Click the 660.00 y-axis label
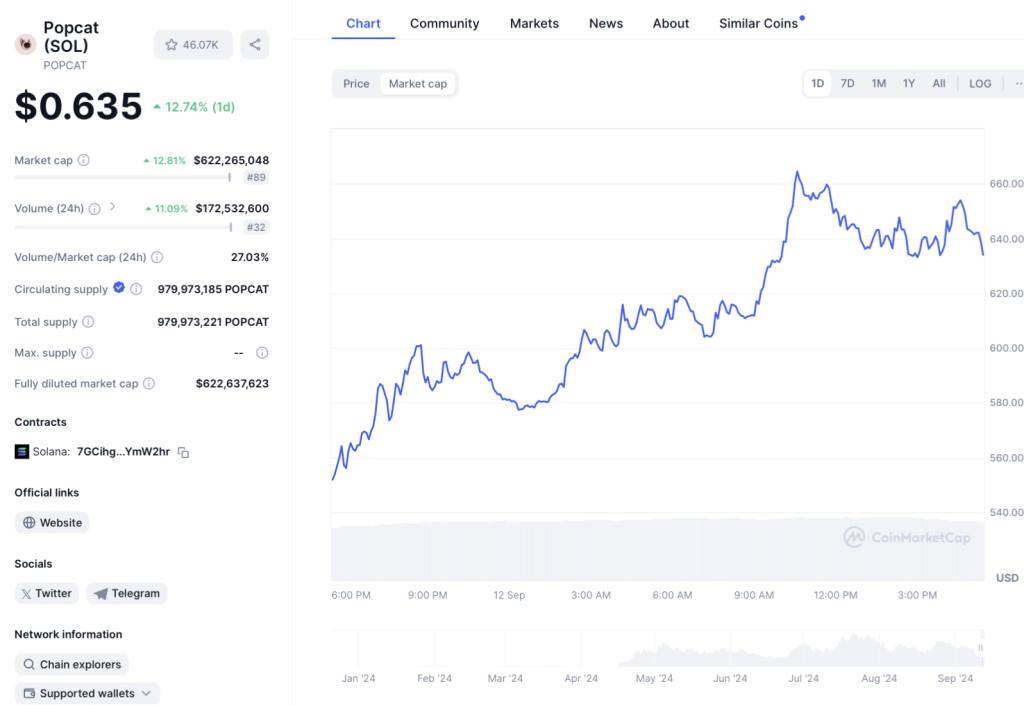This screenshot has width=1024, height=705. [1006, 184]
